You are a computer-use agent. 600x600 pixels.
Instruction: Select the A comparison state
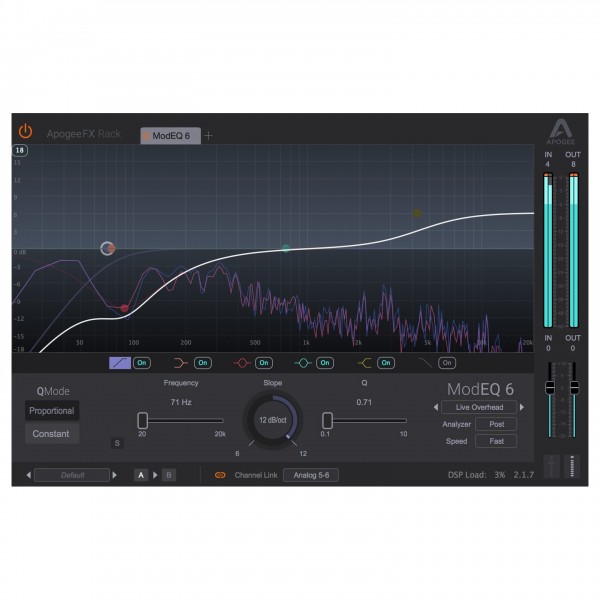(141, 475)
